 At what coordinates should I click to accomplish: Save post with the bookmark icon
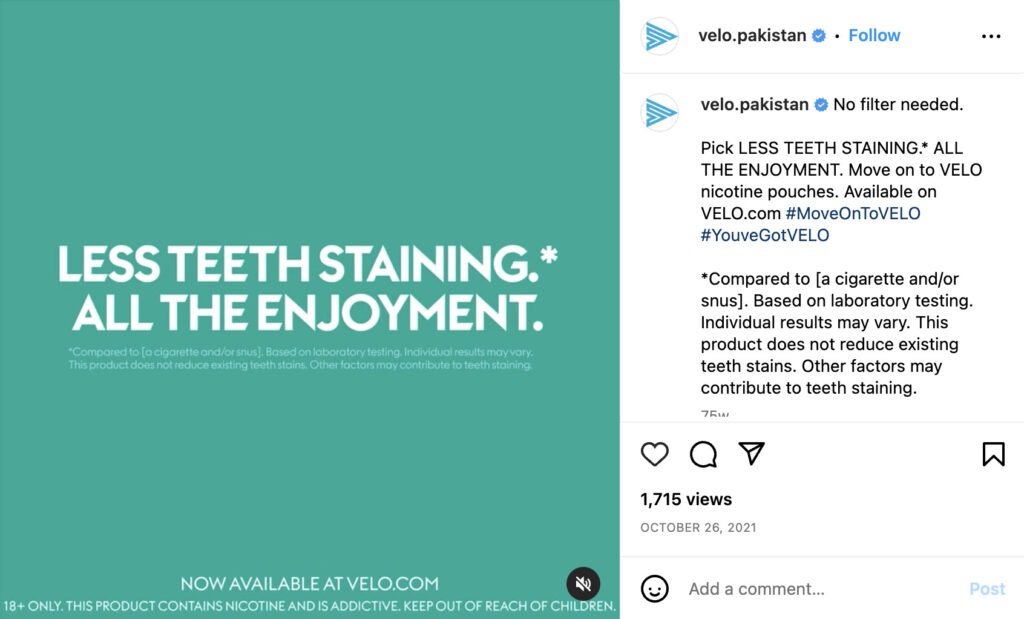pyautogui.click(x=993, y=454)
